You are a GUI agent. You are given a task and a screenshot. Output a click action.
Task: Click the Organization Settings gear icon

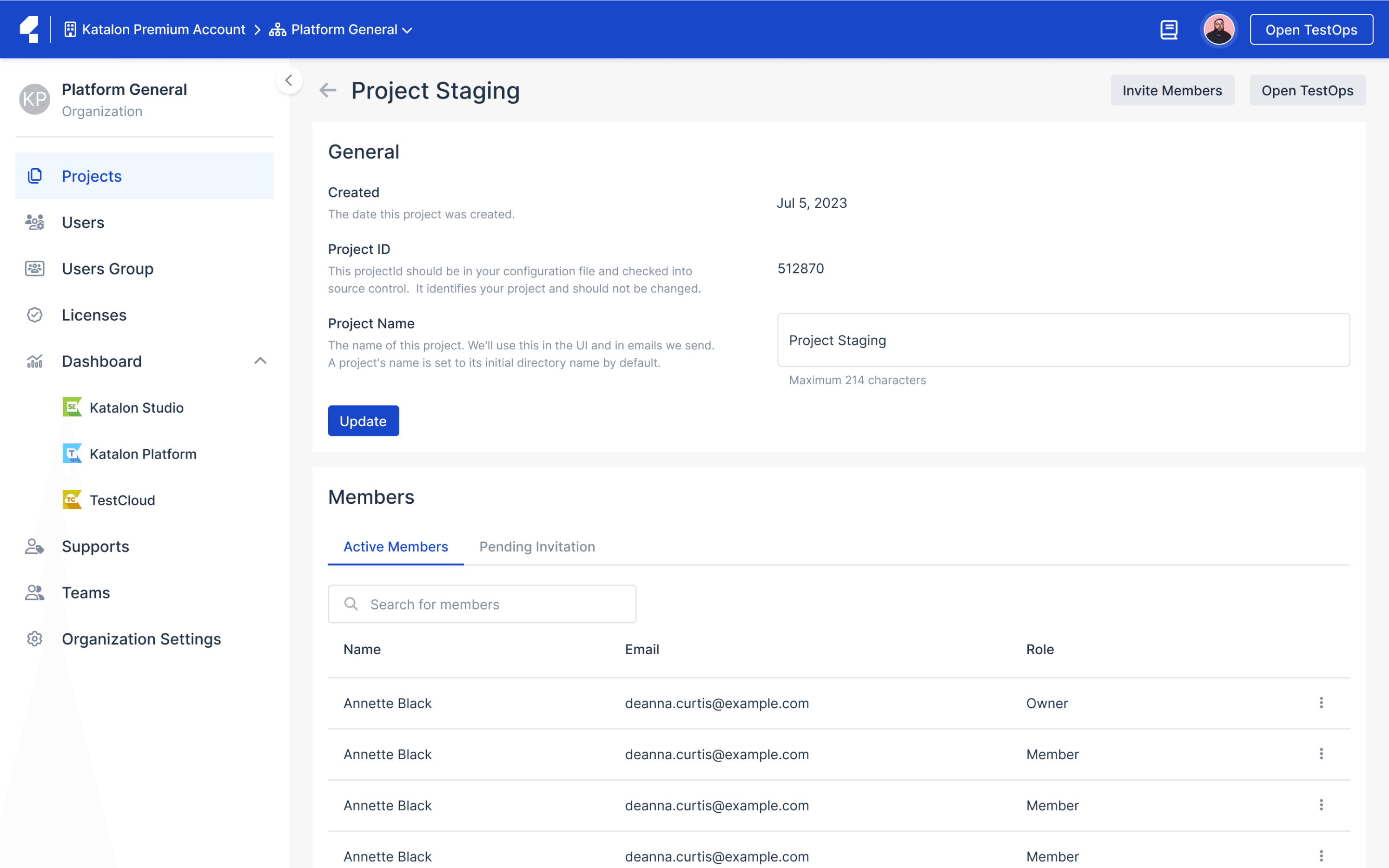pyautogui.click(x=34, y=638)
